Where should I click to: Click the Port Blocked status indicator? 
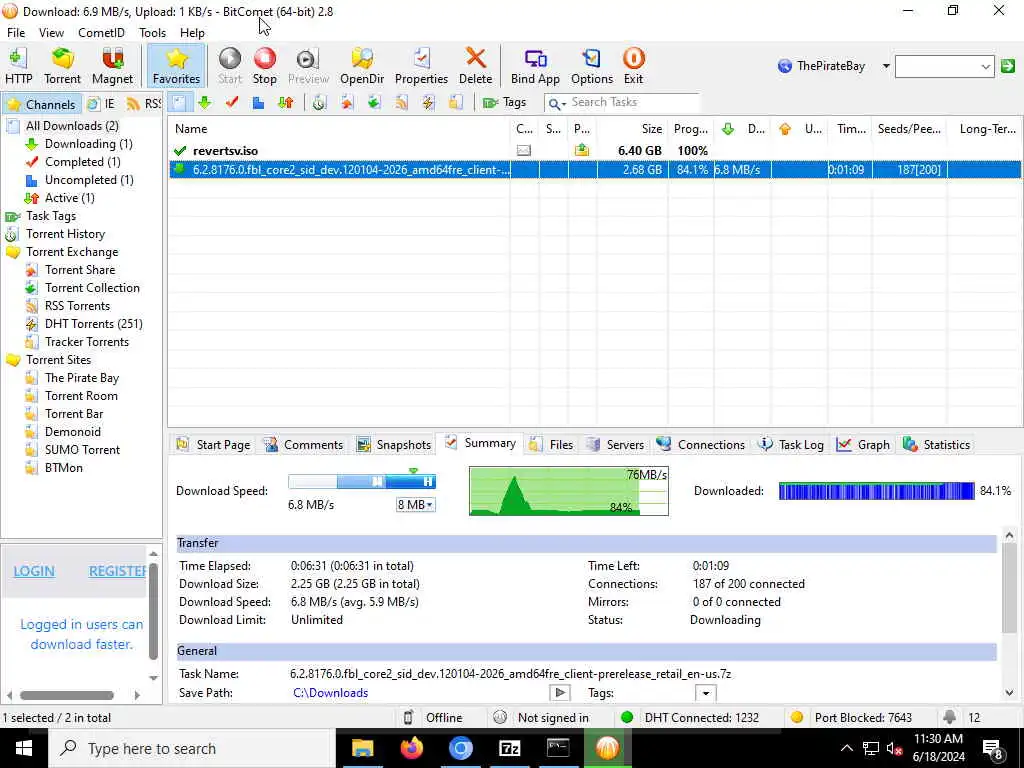pyautogui.click(x=853, y=718)
